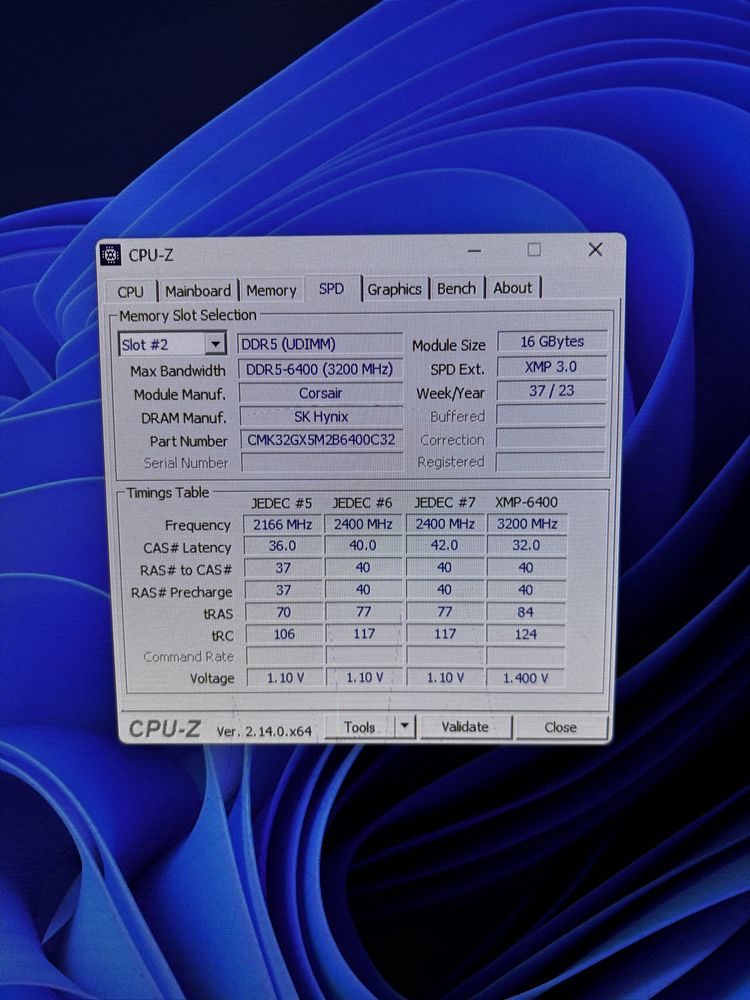Click the Max Bandwidth label
750x1000 pixels.
click(178, 371)
